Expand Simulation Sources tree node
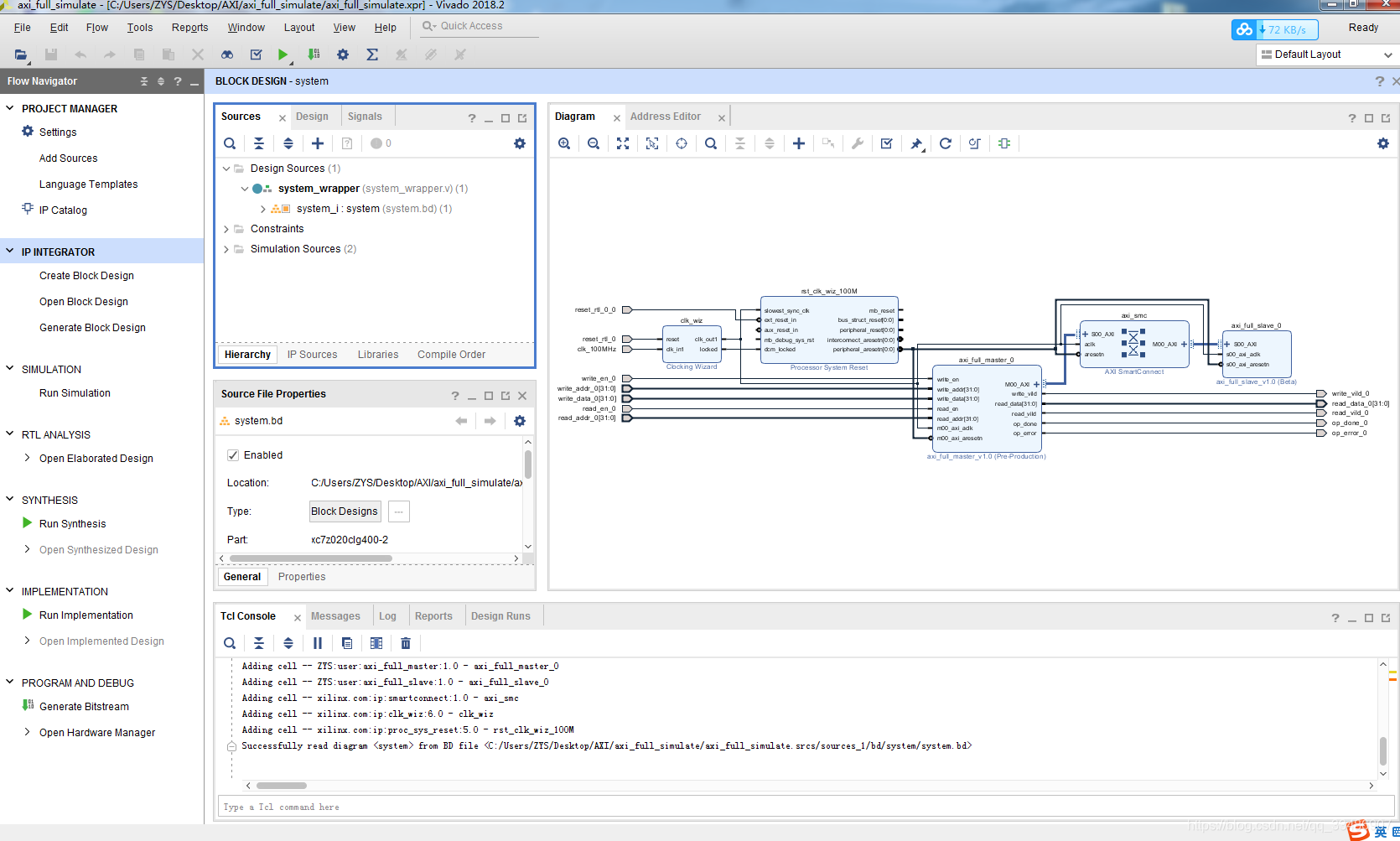 pyautogui.click(x=226, y=249)
